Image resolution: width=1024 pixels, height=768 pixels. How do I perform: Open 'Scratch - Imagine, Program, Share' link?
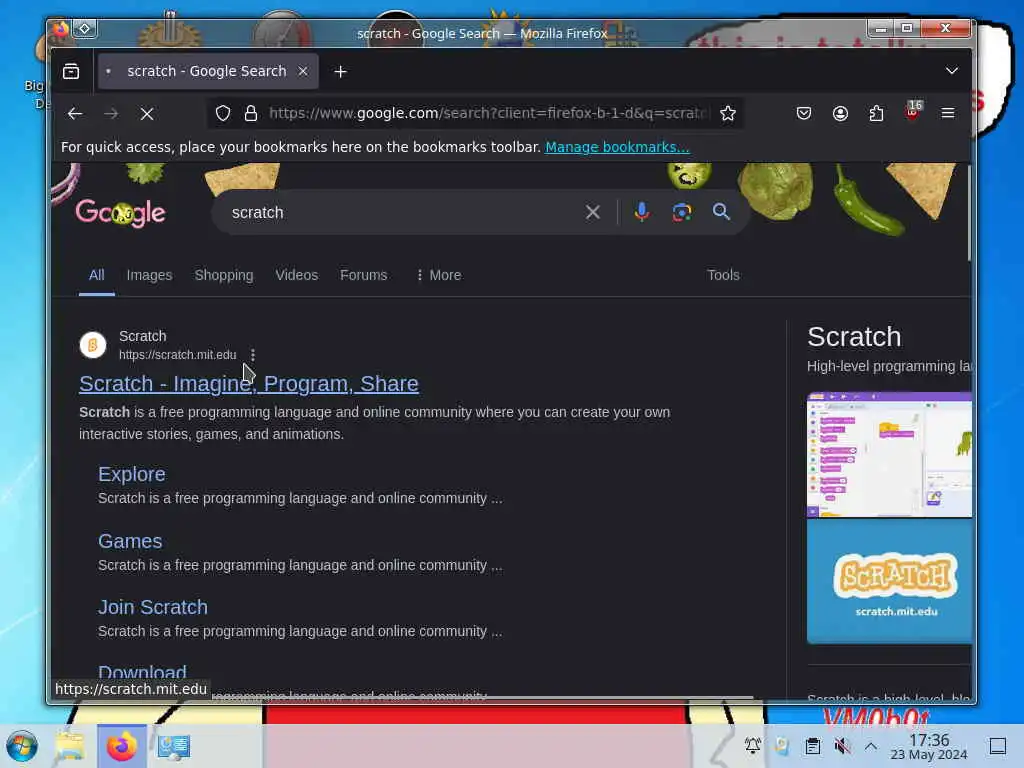pos(249,383)
